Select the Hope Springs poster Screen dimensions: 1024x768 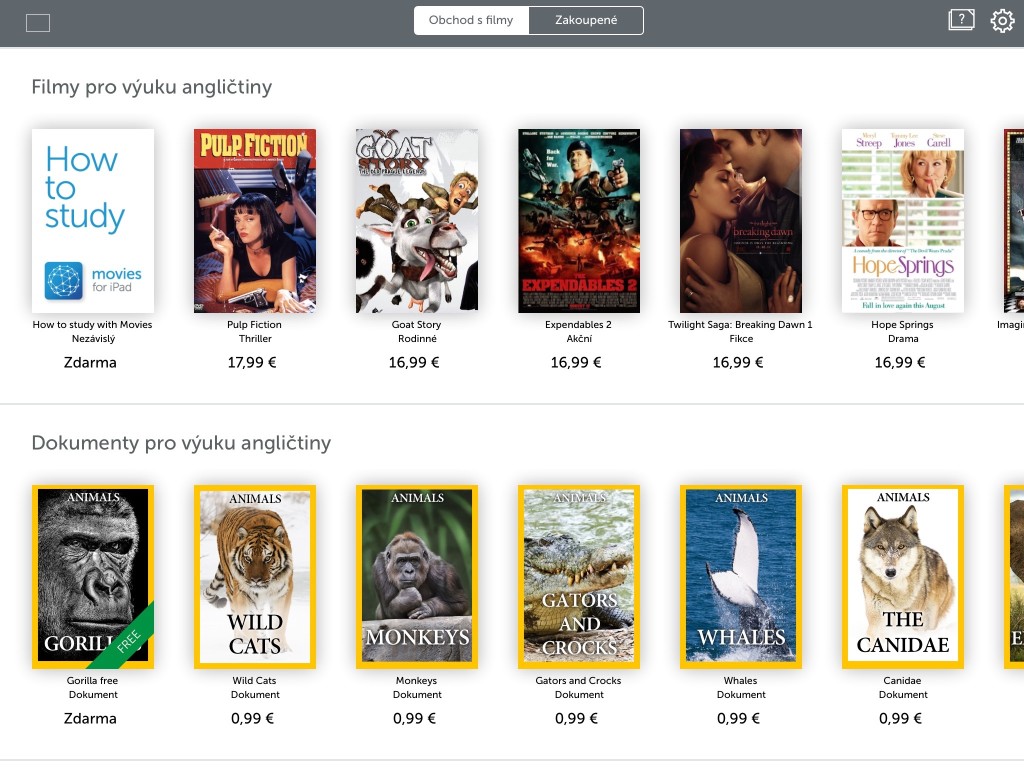pyautogui.click(x=903, y=221)
